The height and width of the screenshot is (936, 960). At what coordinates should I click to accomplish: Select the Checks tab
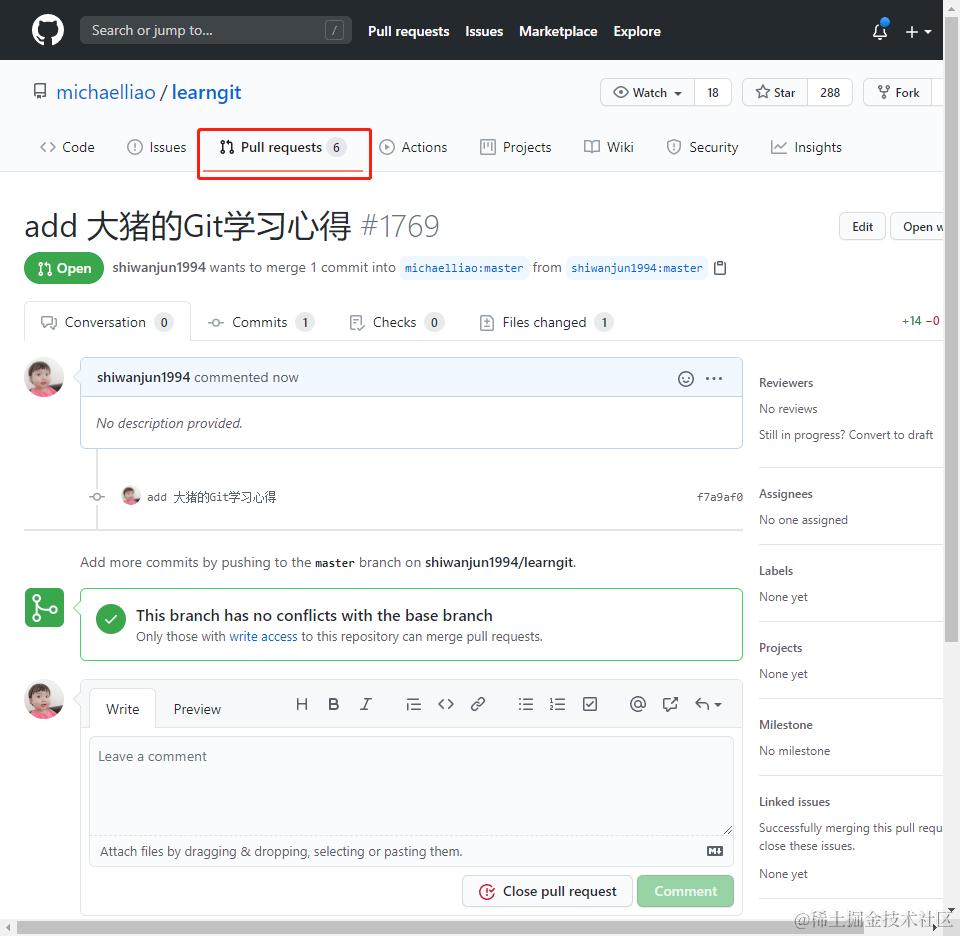[x=397, y=322]
